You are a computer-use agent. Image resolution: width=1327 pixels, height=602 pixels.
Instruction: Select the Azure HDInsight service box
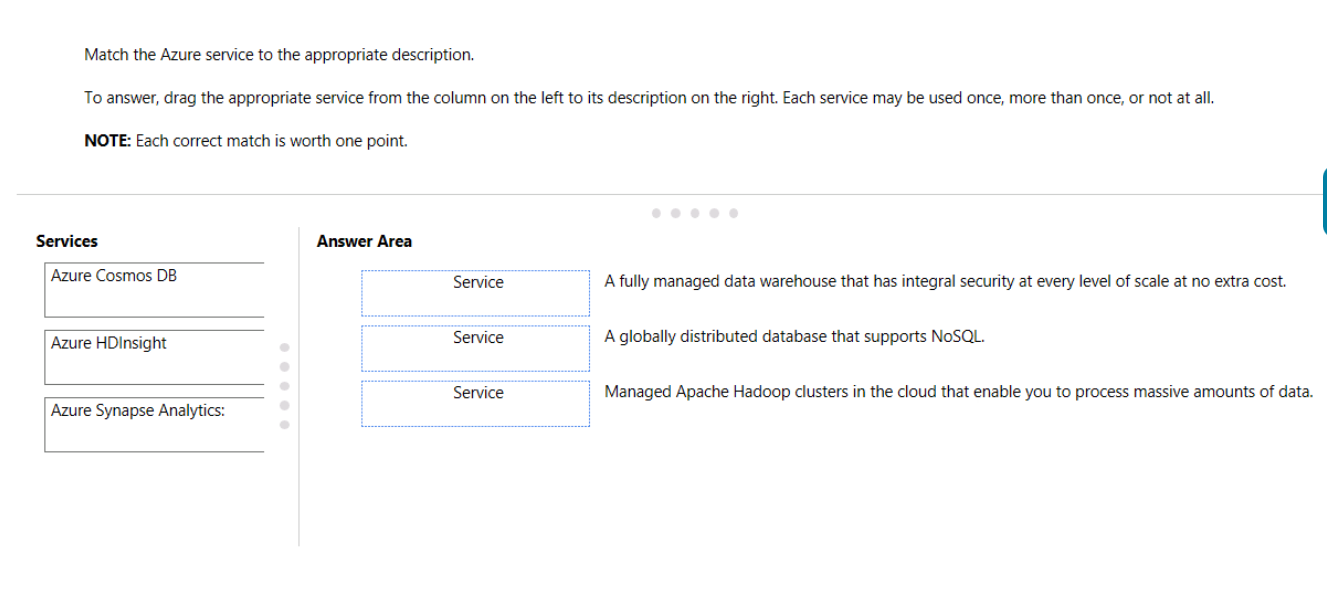coord(153,357)
